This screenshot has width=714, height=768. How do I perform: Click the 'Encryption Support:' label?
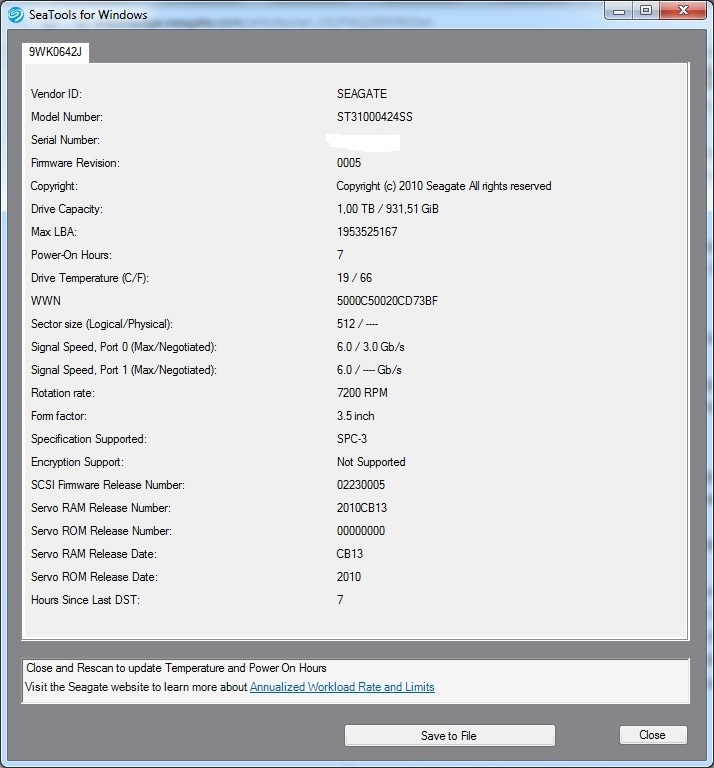coord(77,462)
